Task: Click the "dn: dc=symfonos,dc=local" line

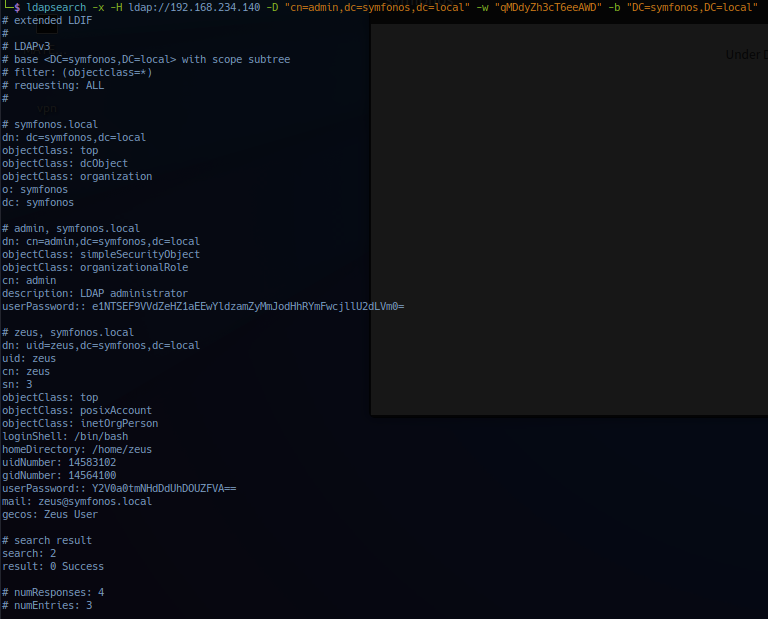Action: point(74,137)
